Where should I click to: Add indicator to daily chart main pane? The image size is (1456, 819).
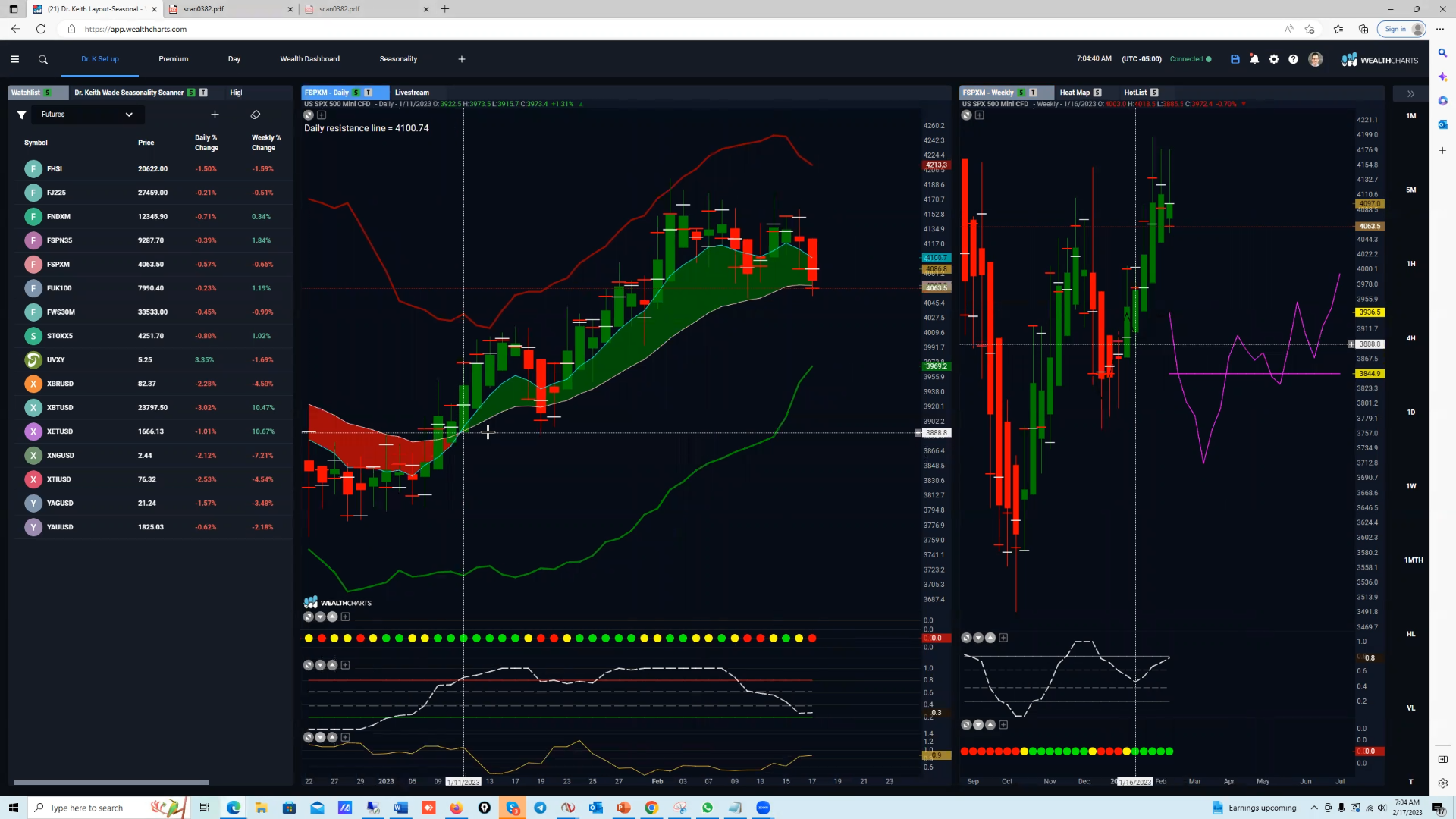322,115
